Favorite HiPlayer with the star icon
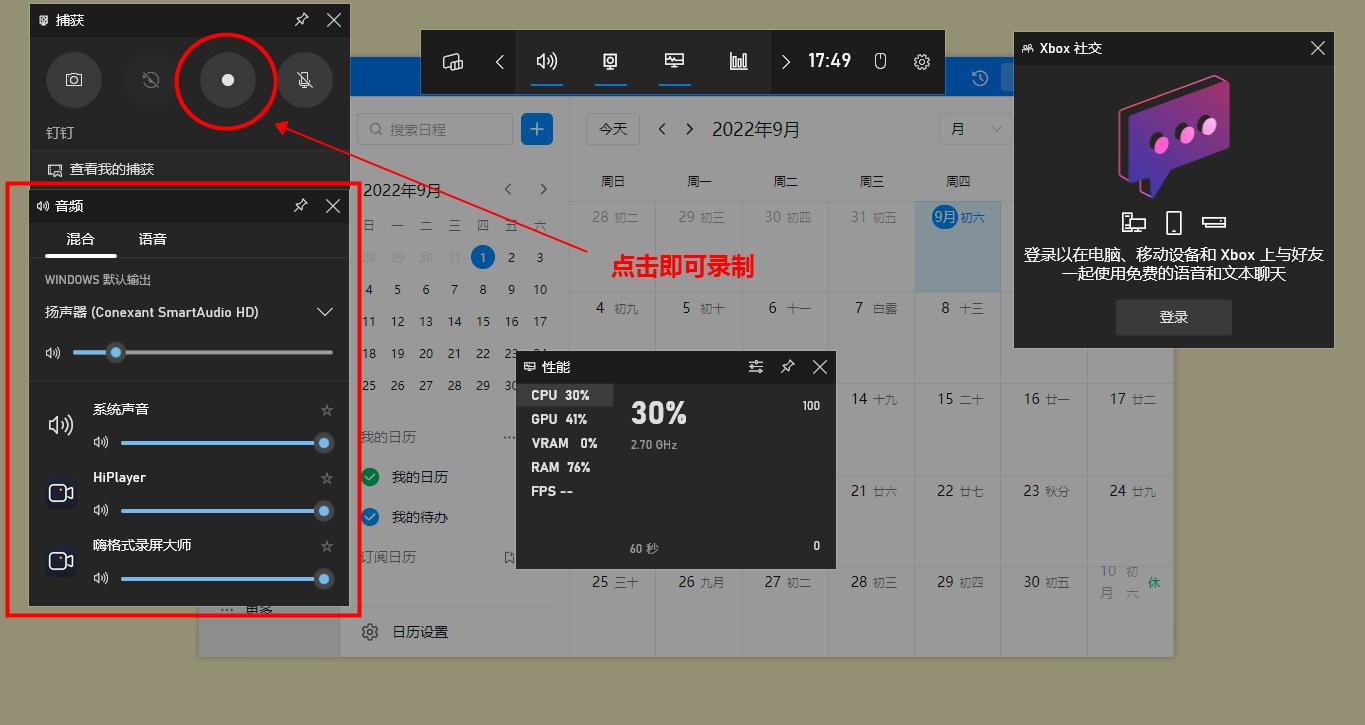This screenshot has height=725, width=1365. 326,478
